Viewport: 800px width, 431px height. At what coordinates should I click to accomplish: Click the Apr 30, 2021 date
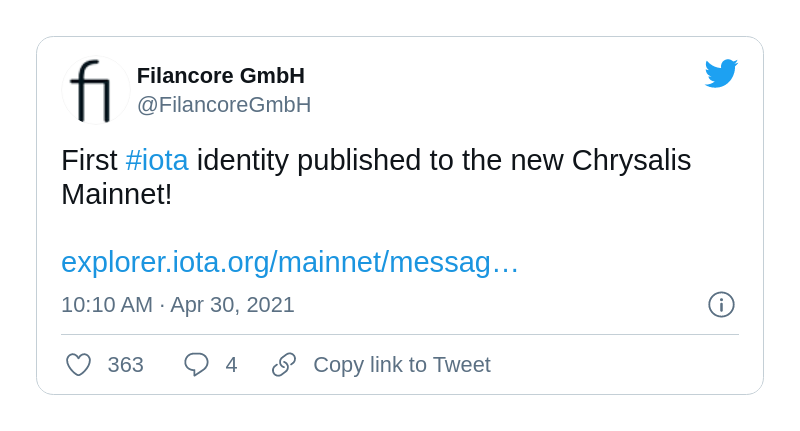(232, 305)
